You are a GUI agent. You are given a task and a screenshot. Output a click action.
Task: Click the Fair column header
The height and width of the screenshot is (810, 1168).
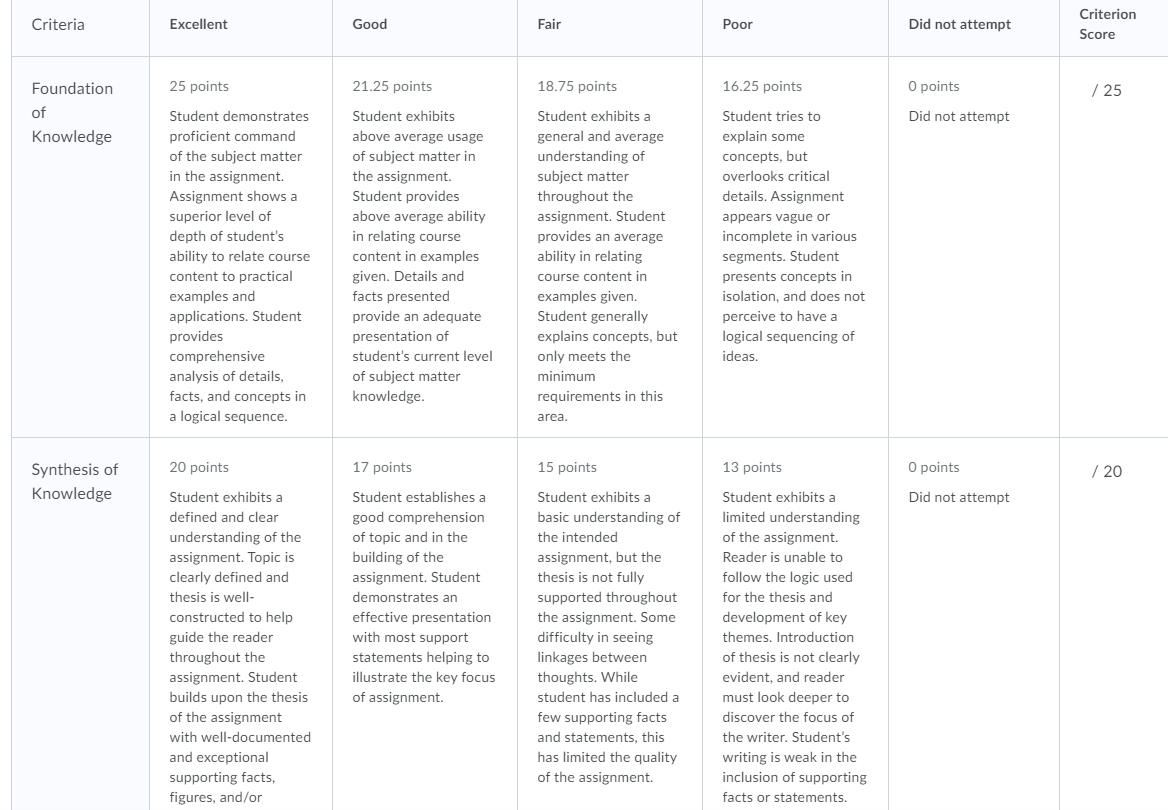click(549, 24)
